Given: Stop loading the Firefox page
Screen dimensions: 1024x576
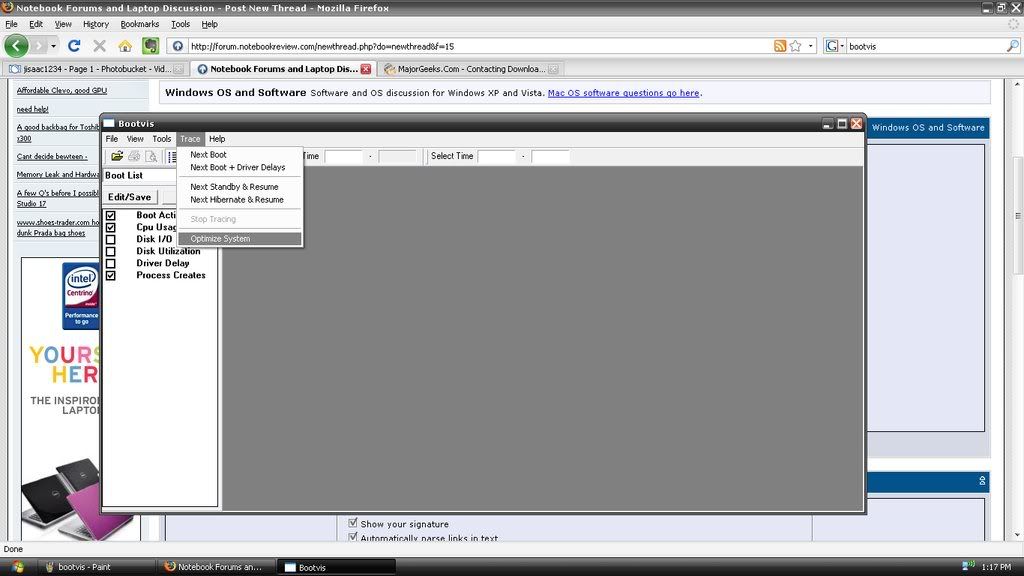Looking at the screenshot, I should click(x=99, y=46).
